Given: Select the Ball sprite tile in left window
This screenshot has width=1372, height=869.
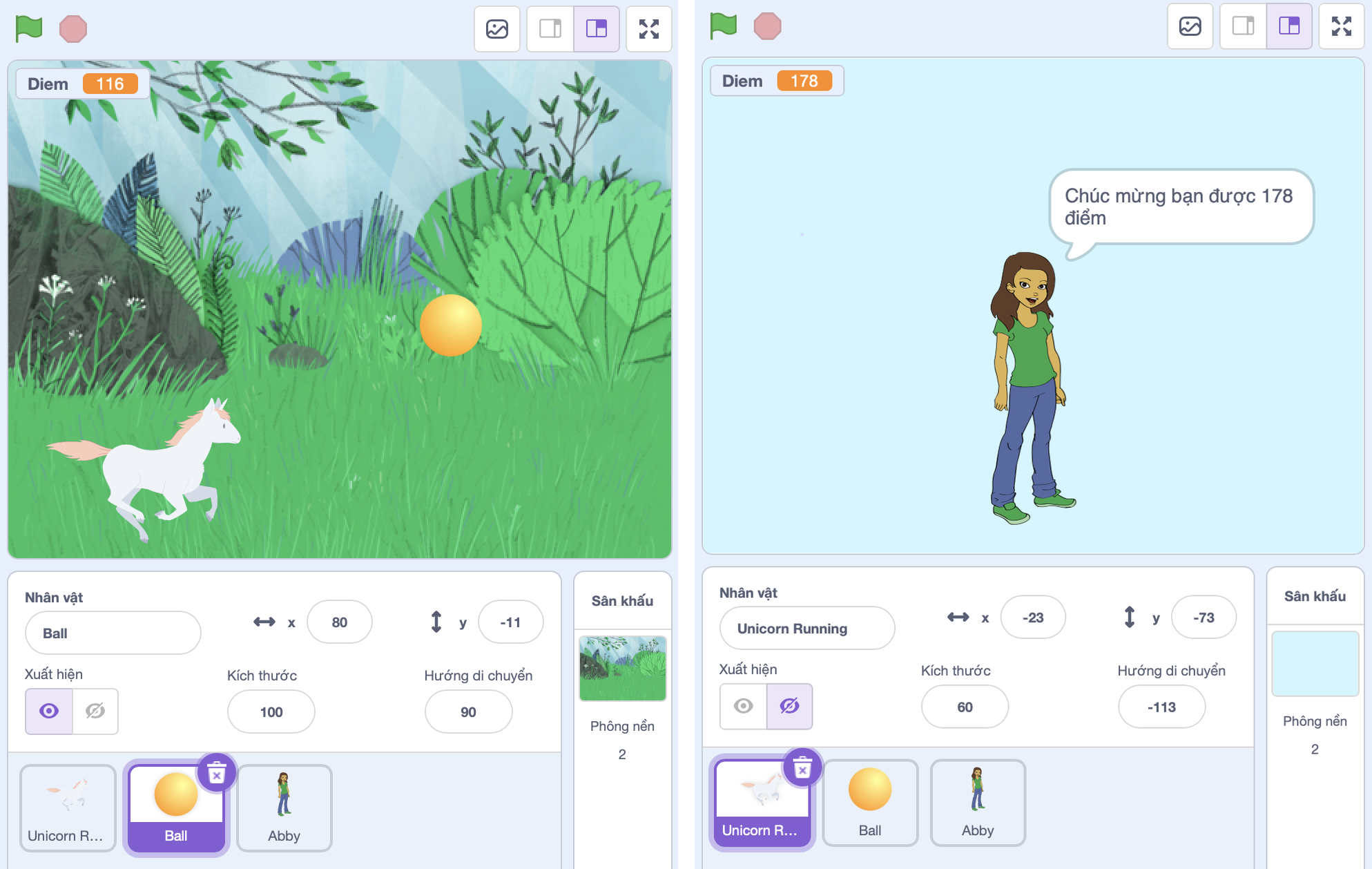Looking at the screenshot, I should [176, 808].
